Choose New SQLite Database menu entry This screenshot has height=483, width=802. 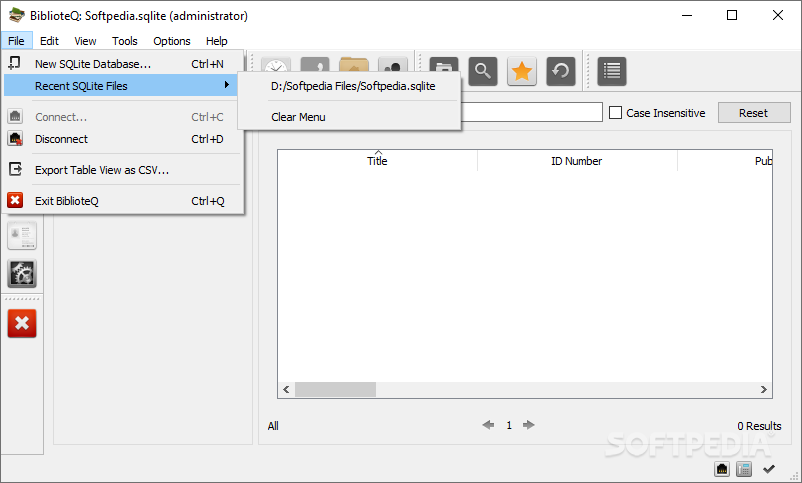pos(123,64)
